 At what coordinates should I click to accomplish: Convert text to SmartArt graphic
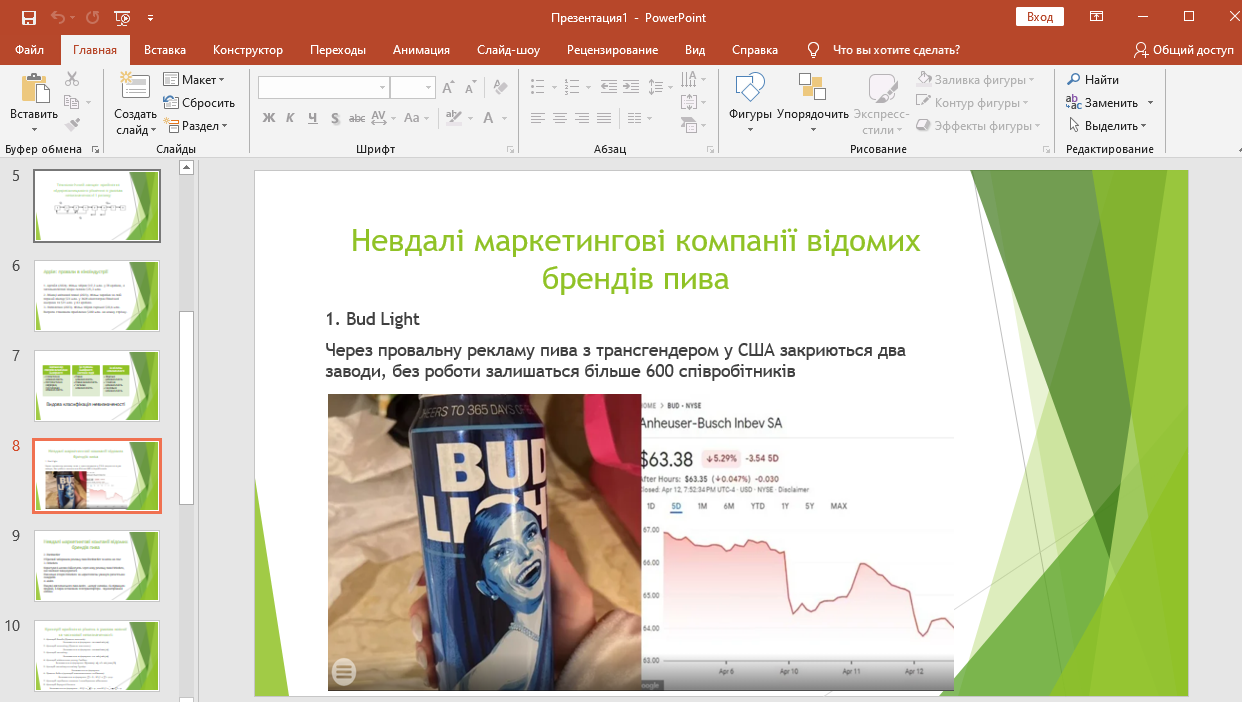pyautogui.click(x=690, y=126)
